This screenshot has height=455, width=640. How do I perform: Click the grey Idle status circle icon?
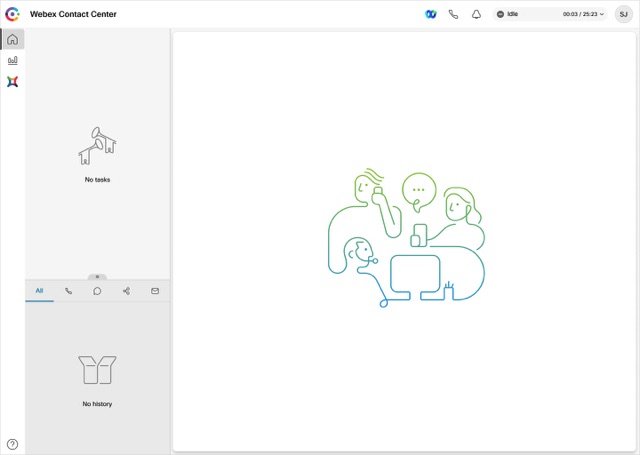click(500, 14)
